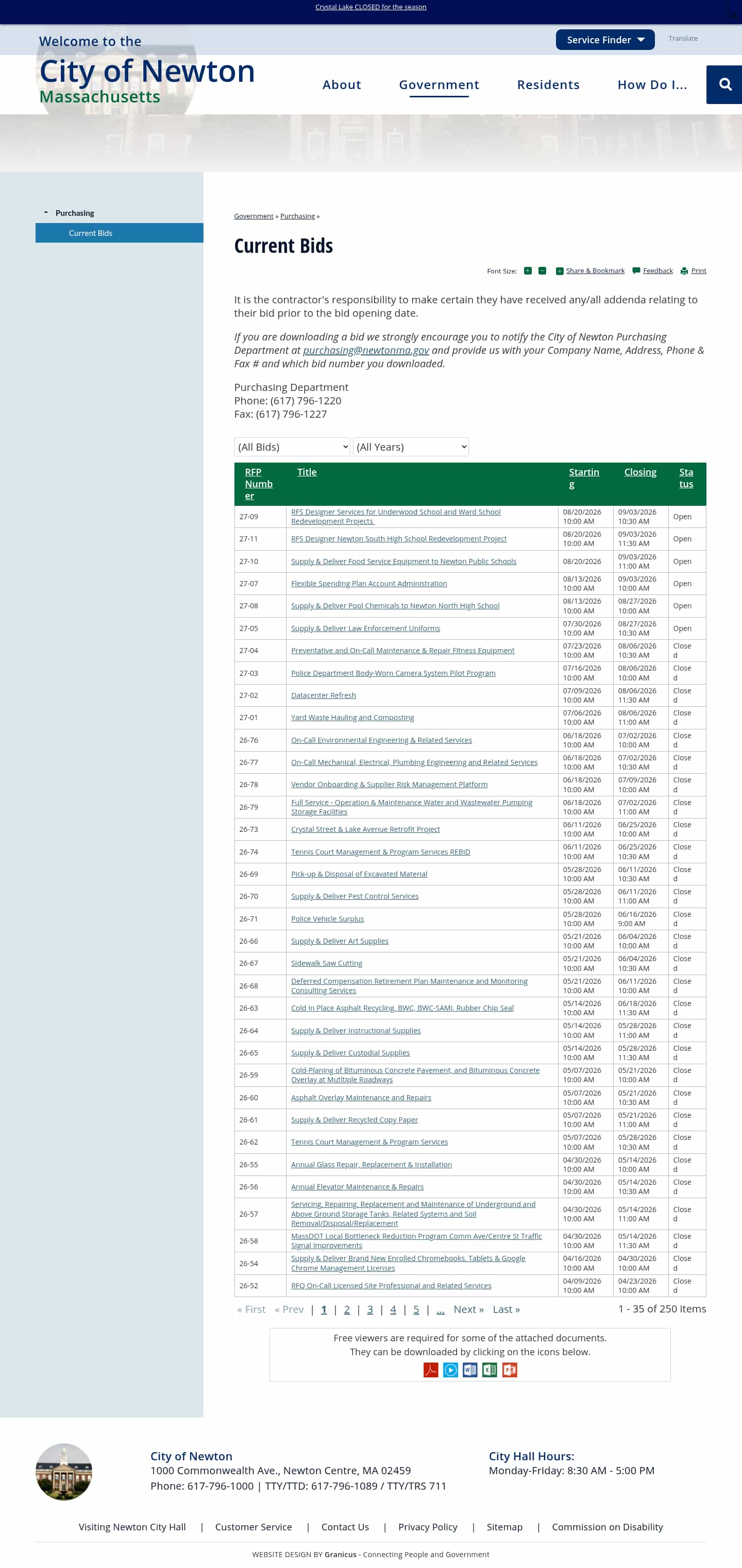Download the PowerPoint viewer icon
Screen dimensions: 742x1568
coord(510,1370)
